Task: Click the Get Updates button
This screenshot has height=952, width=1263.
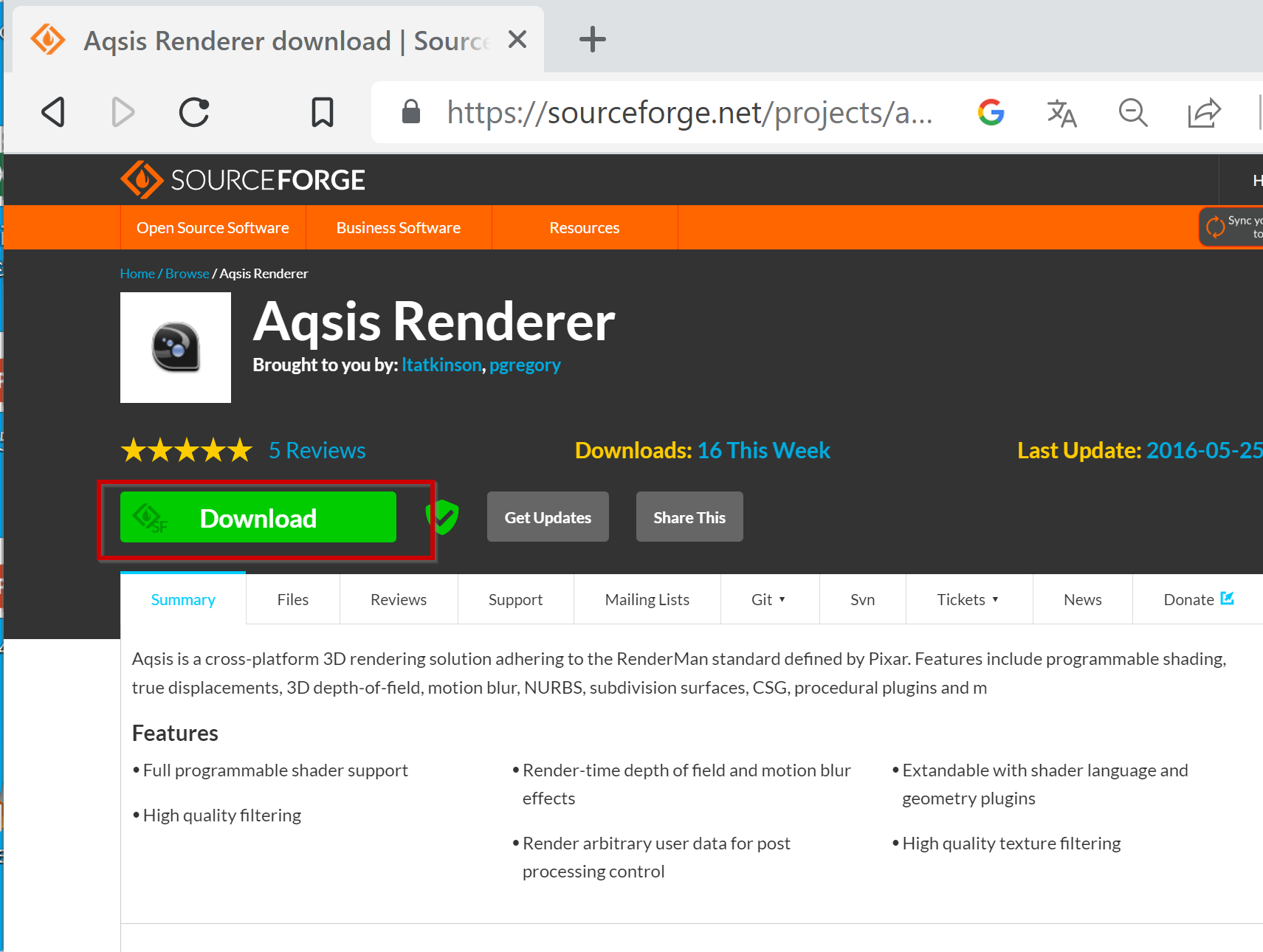Action: (548, 517)
